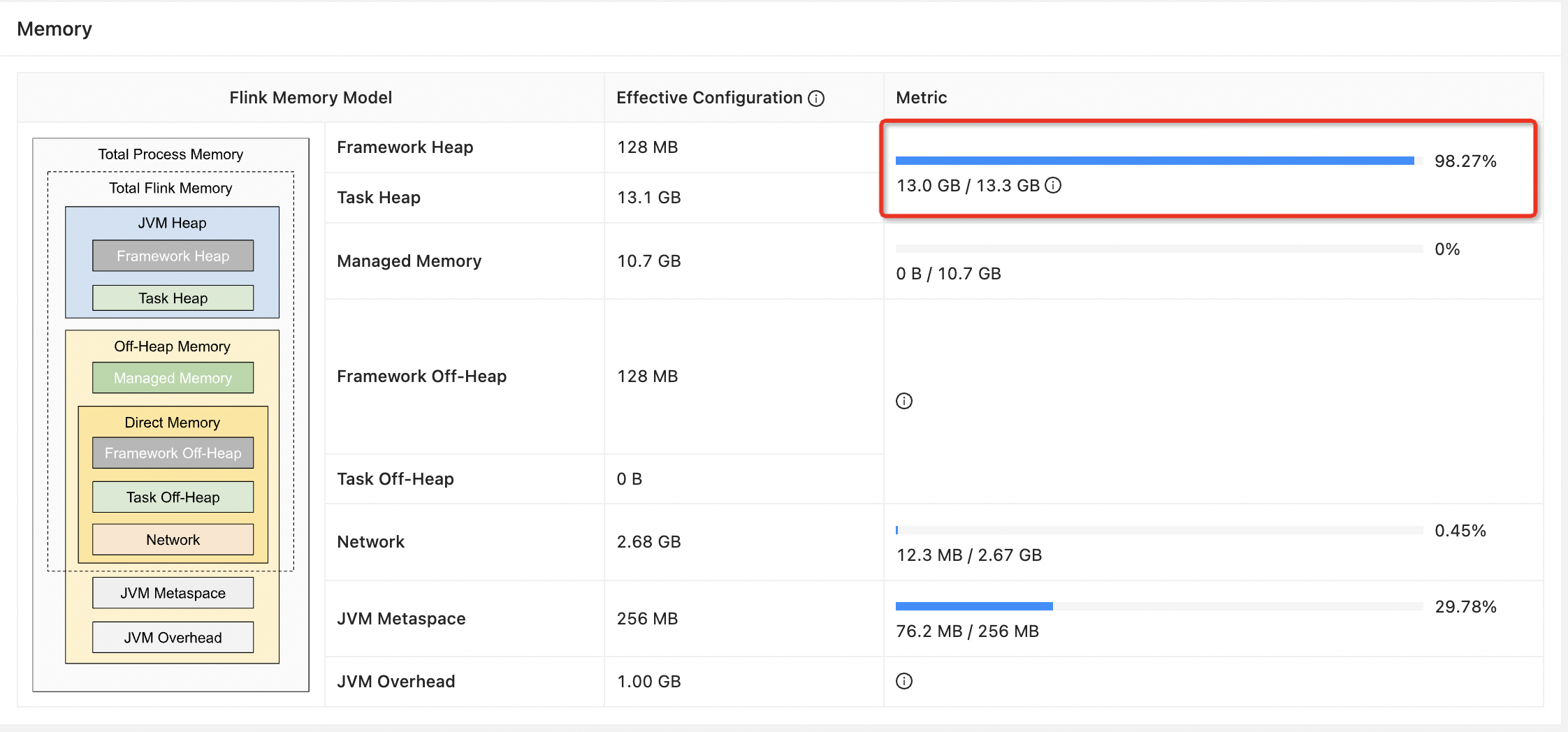The image size is (1568, 732).
Task: Select the Task Off-Heap box in diagram
Action: [x=173, y=497]
